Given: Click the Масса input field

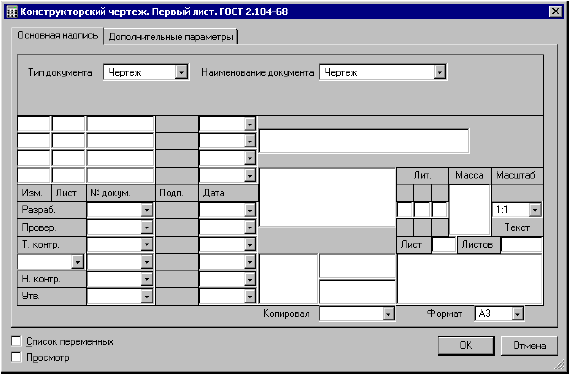Looking at the screenshot, I should 470,210.
